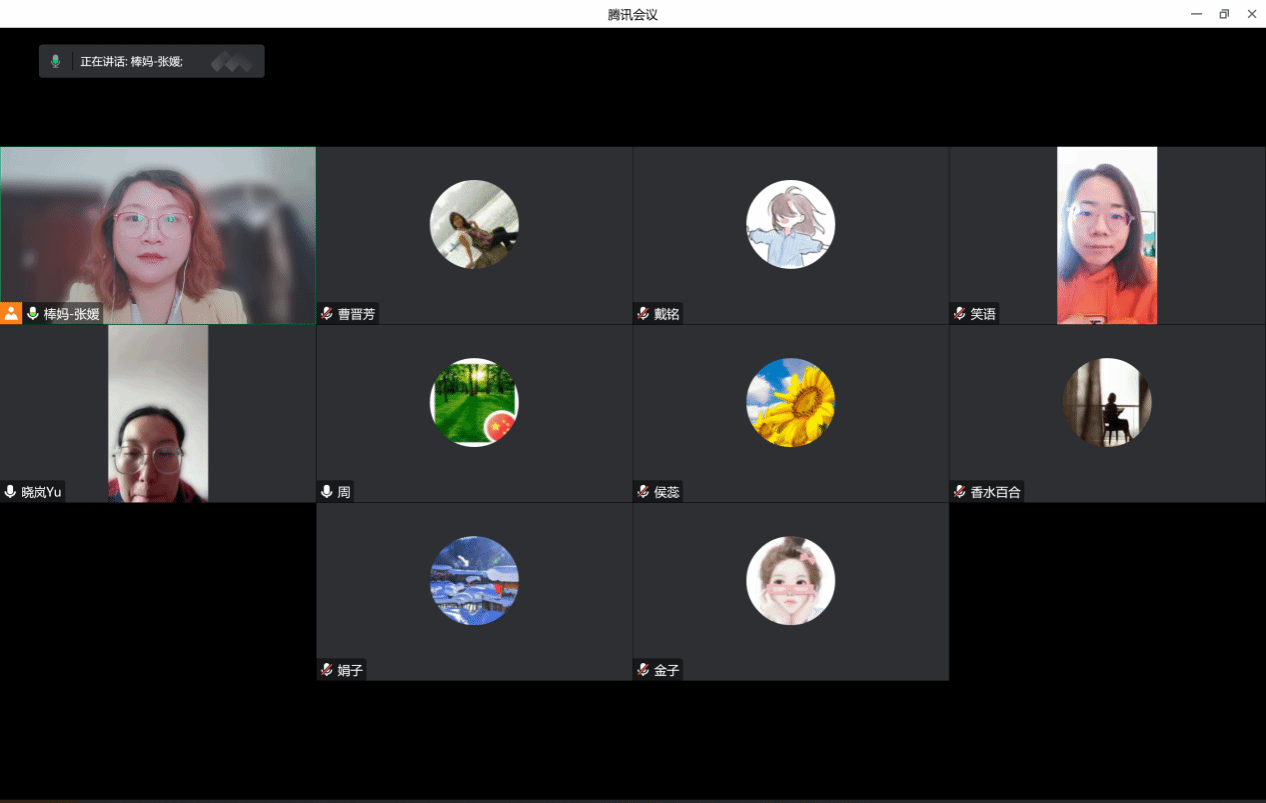The image size is (1266, 803).
Task: Click the green microphone icon in speaker bar
Action: pyautogui.click(x=56, y=62)
